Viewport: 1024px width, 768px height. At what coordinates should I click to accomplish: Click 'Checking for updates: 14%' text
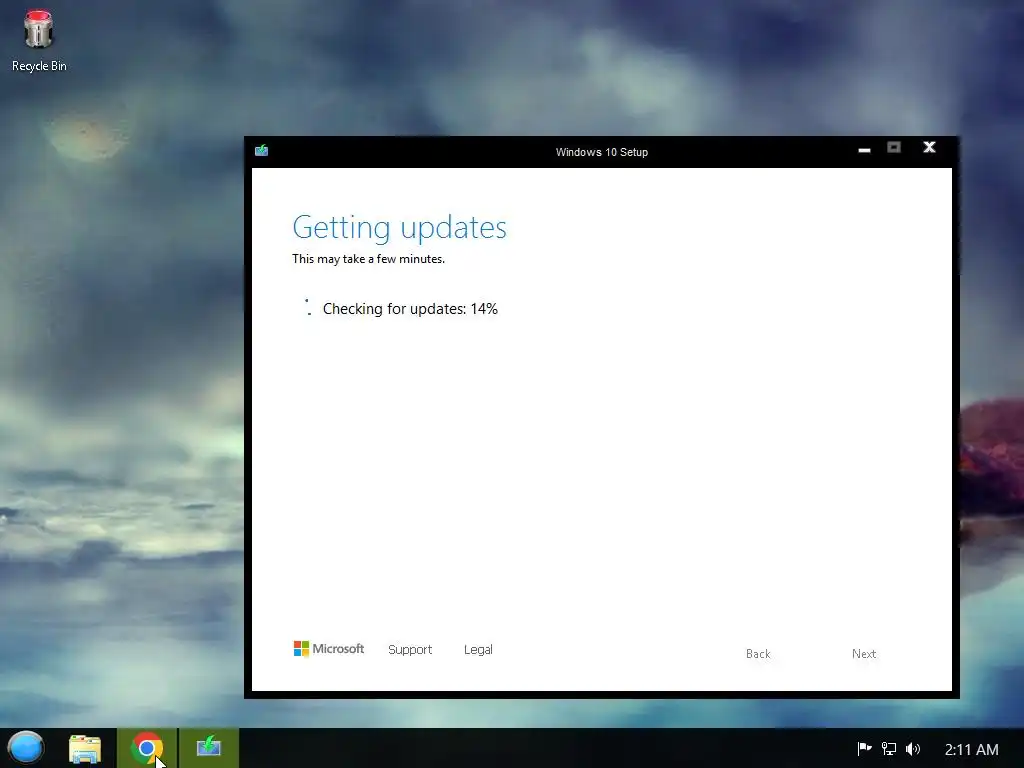click(x=410, y=309)
